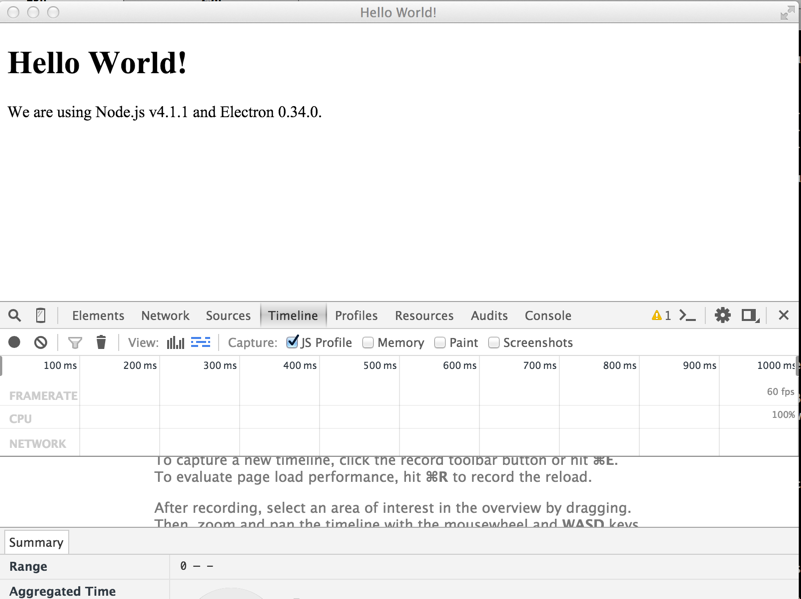Open the Network tab

(x=165, y=316)
